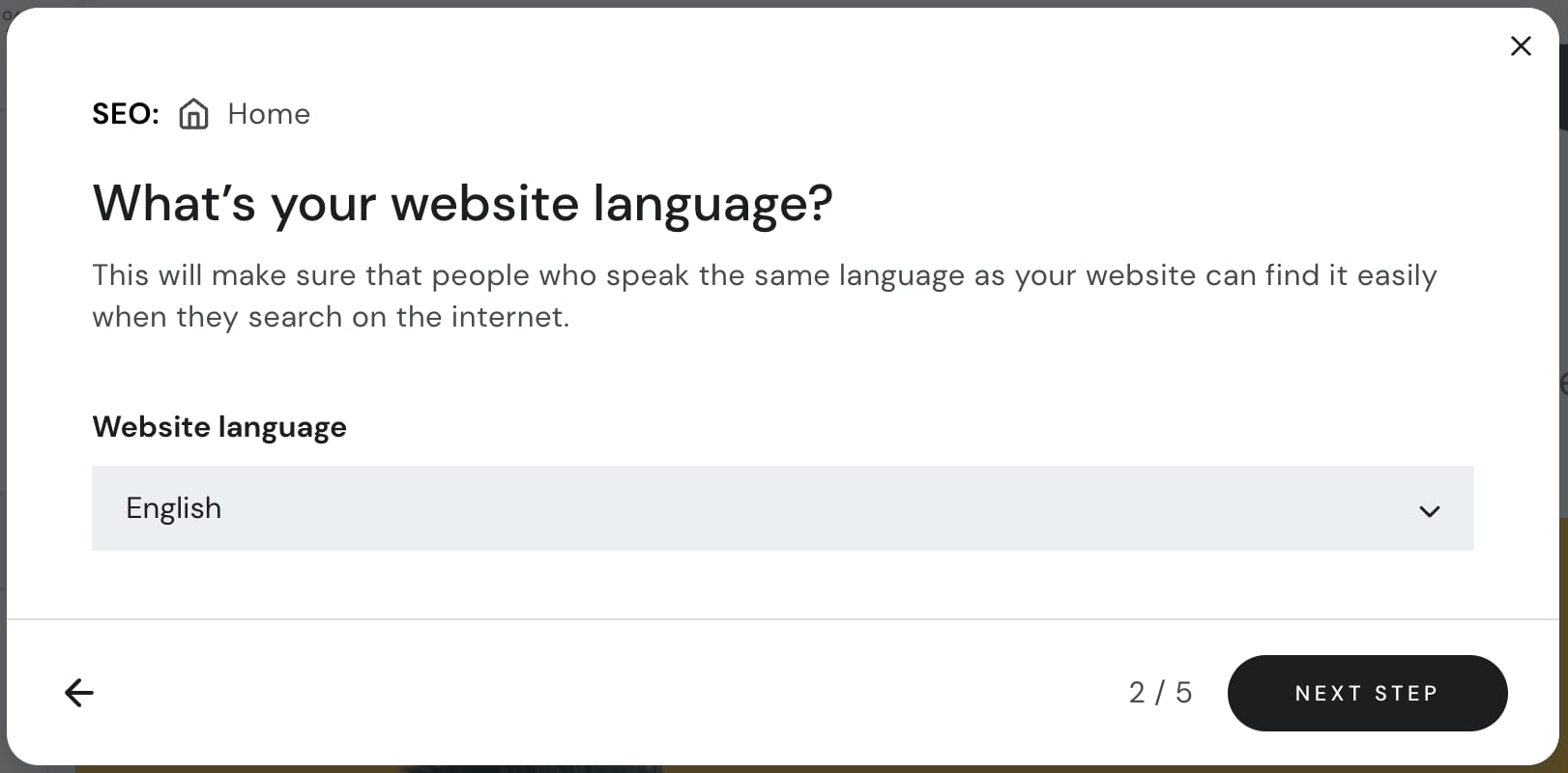Click the back arrow at bottom left
Viewport: 1568px width, 773px height.
coord(78,692)
